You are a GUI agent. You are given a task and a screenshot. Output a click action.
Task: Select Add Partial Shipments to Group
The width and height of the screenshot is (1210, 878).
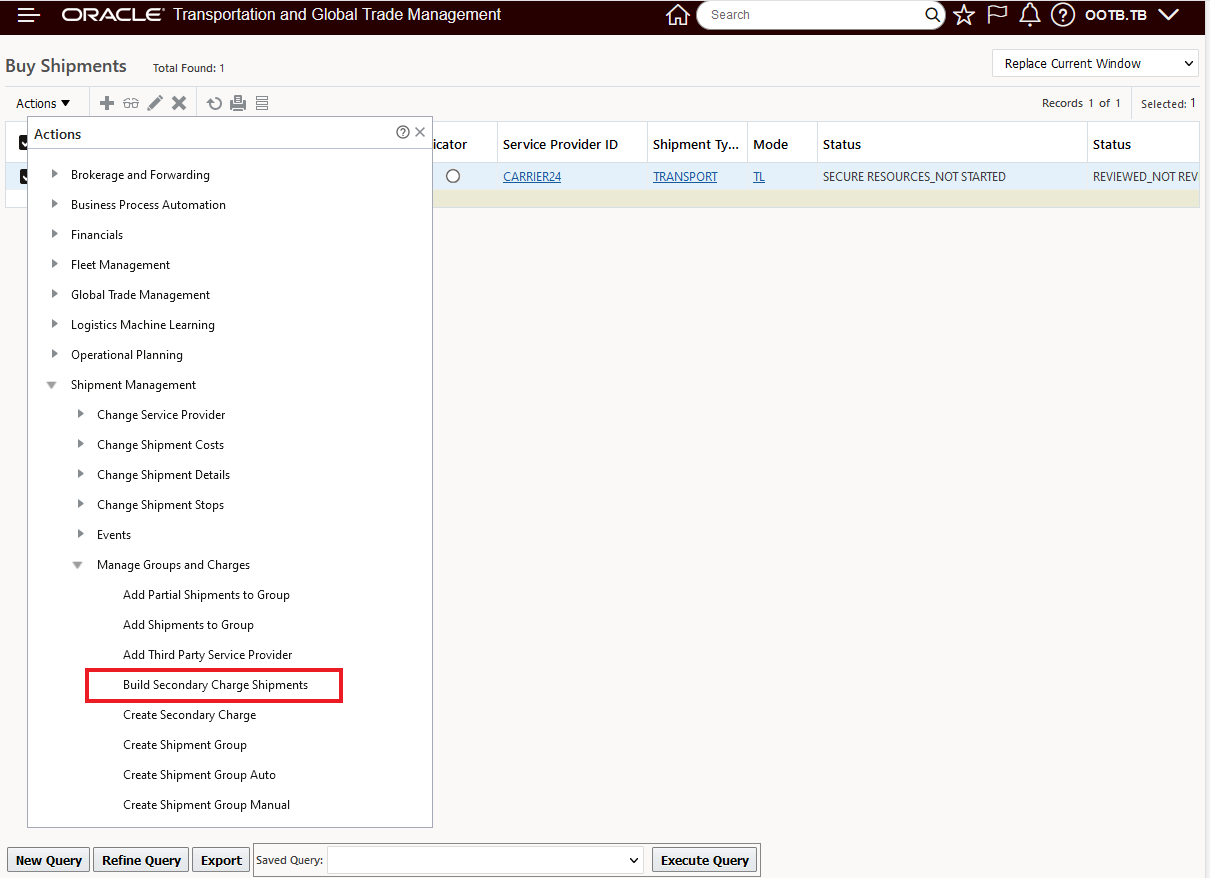(206, 595)
